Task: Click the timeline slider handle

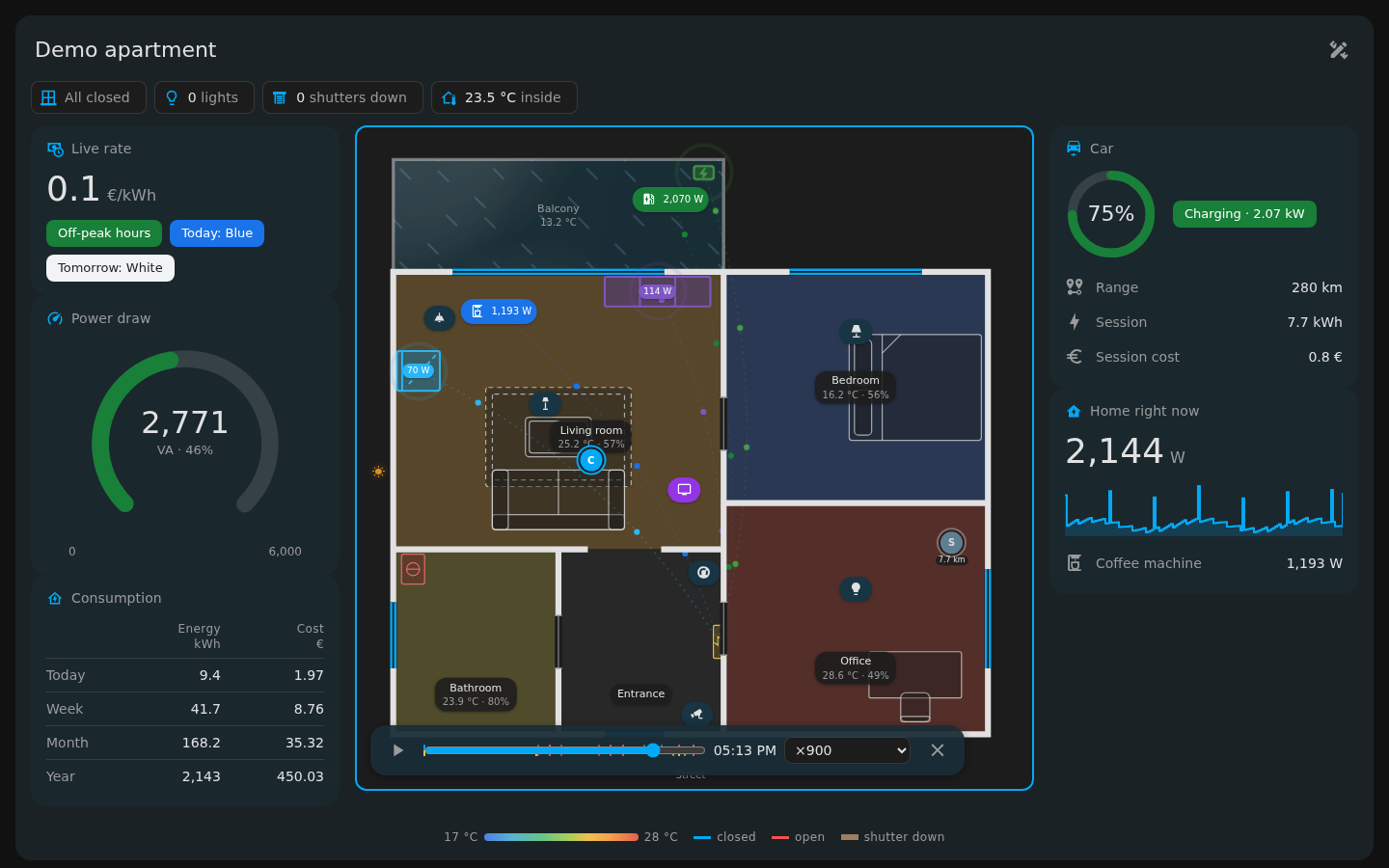Action: [653, 750]
